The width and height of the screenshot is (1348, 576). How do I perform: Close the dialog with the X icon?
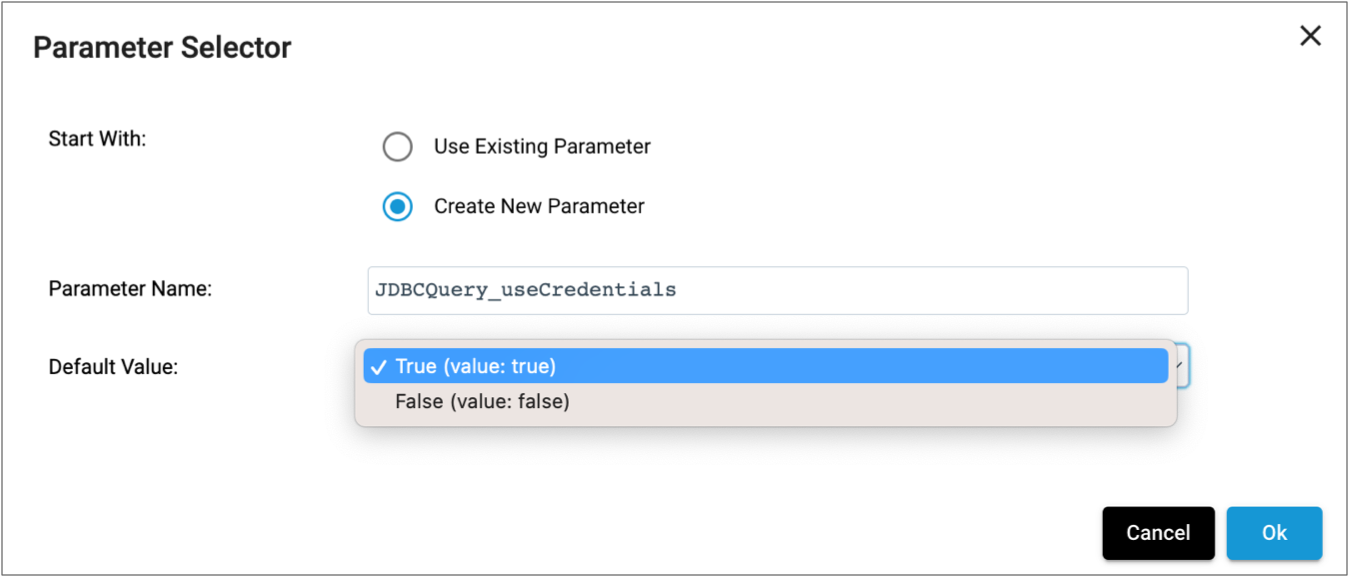tap(1311, 36)
